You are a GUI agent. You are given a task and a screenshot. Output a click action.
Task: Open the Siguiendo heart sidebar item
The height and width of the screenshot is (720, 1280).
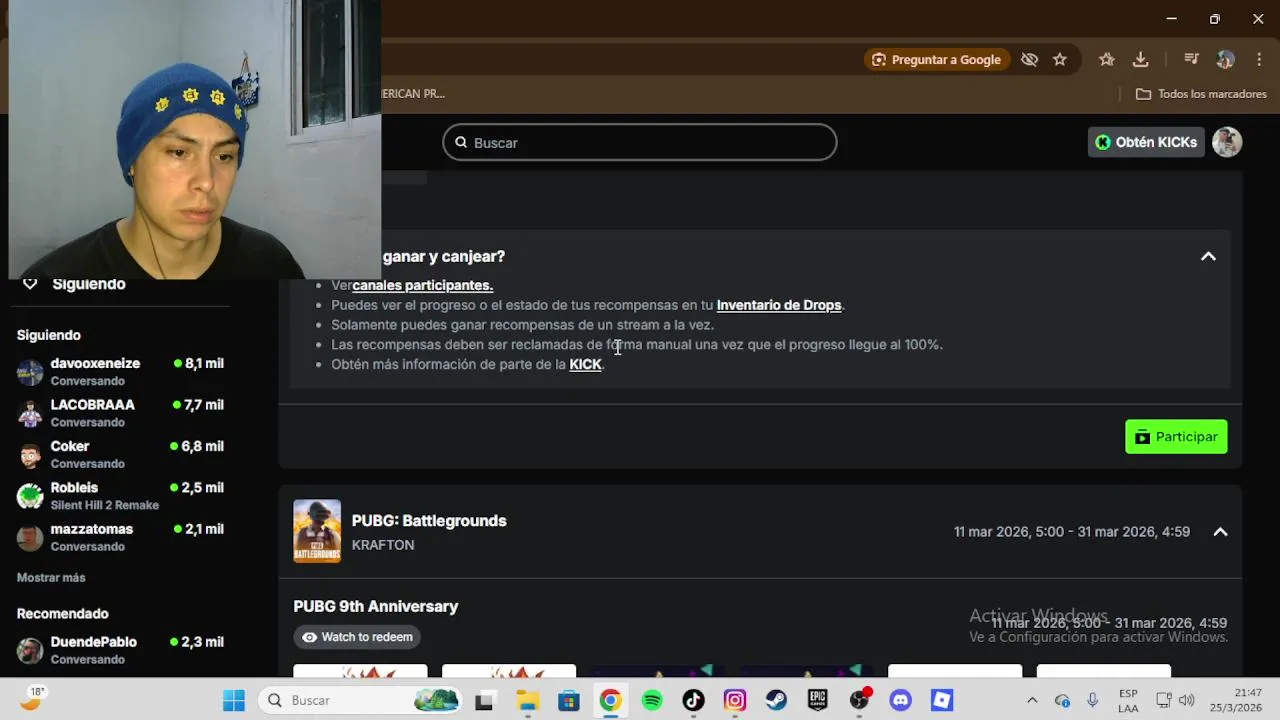pyautogui.click(x=76, y=284)
